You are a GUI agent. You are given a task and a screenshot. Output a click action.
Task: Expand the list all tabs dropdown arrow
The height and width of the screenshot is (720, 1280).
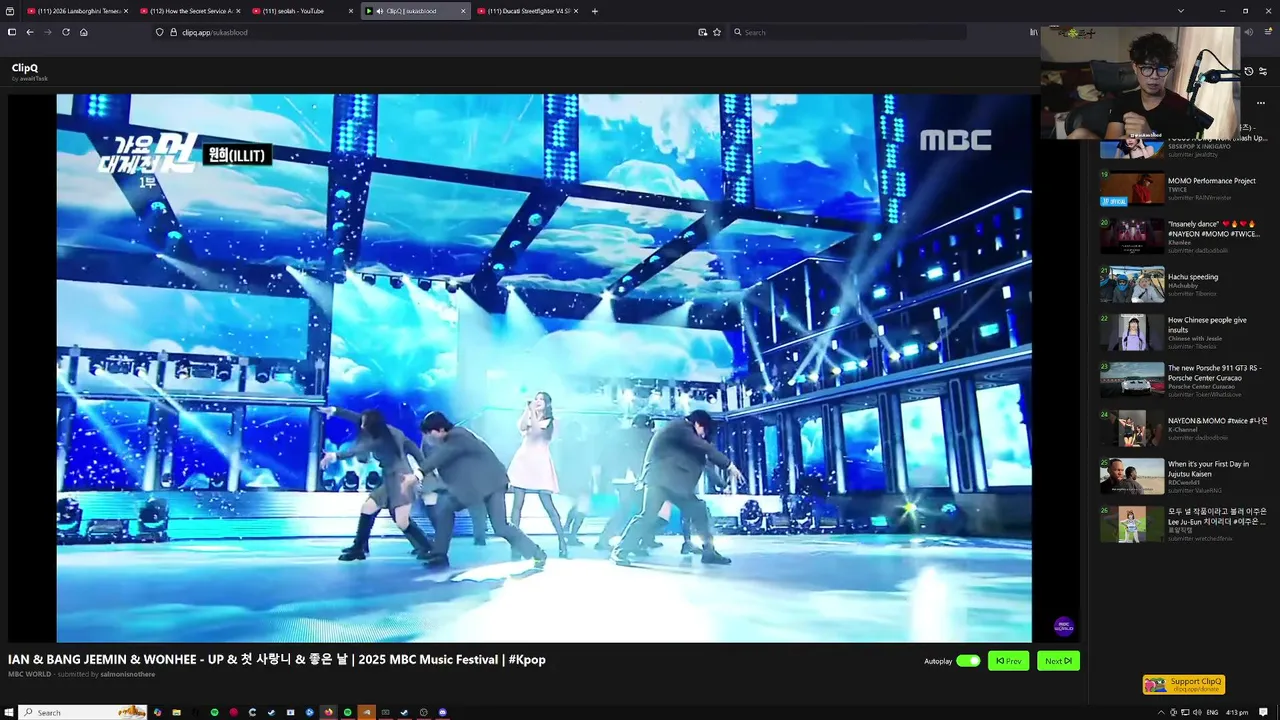point(1181,11)
